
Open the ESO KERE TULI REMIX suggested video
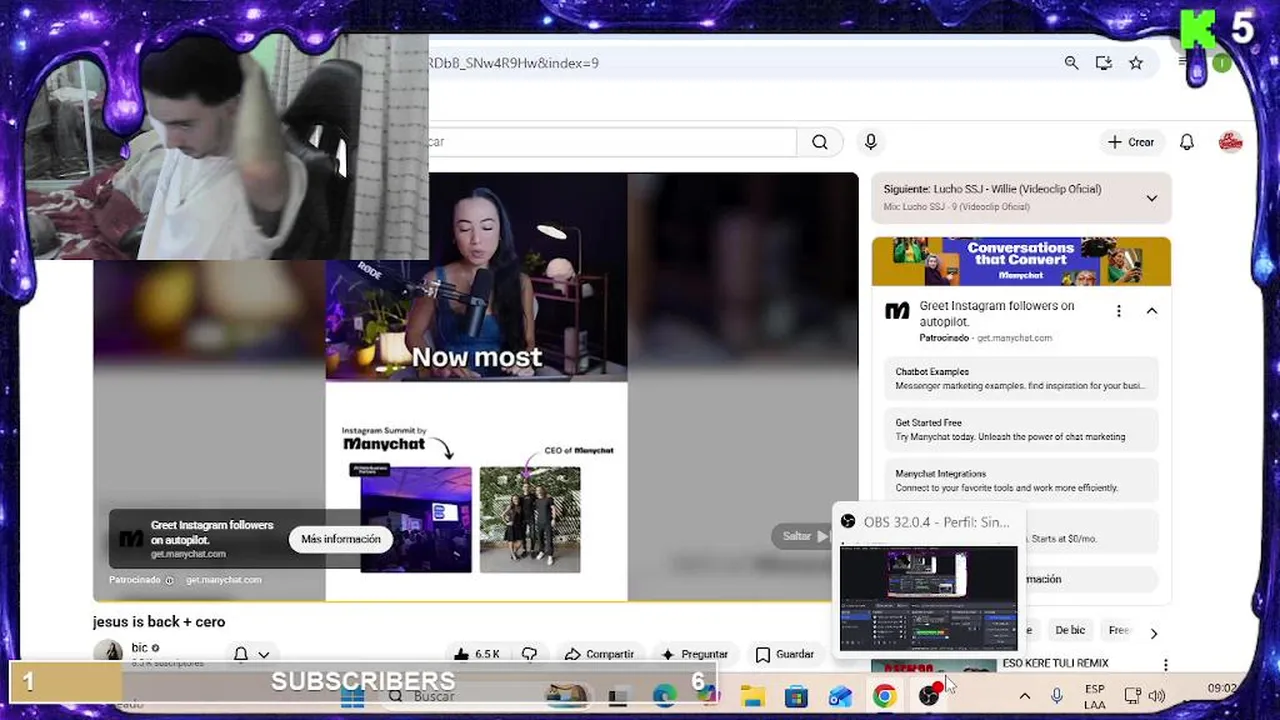tap(1055, 663)
